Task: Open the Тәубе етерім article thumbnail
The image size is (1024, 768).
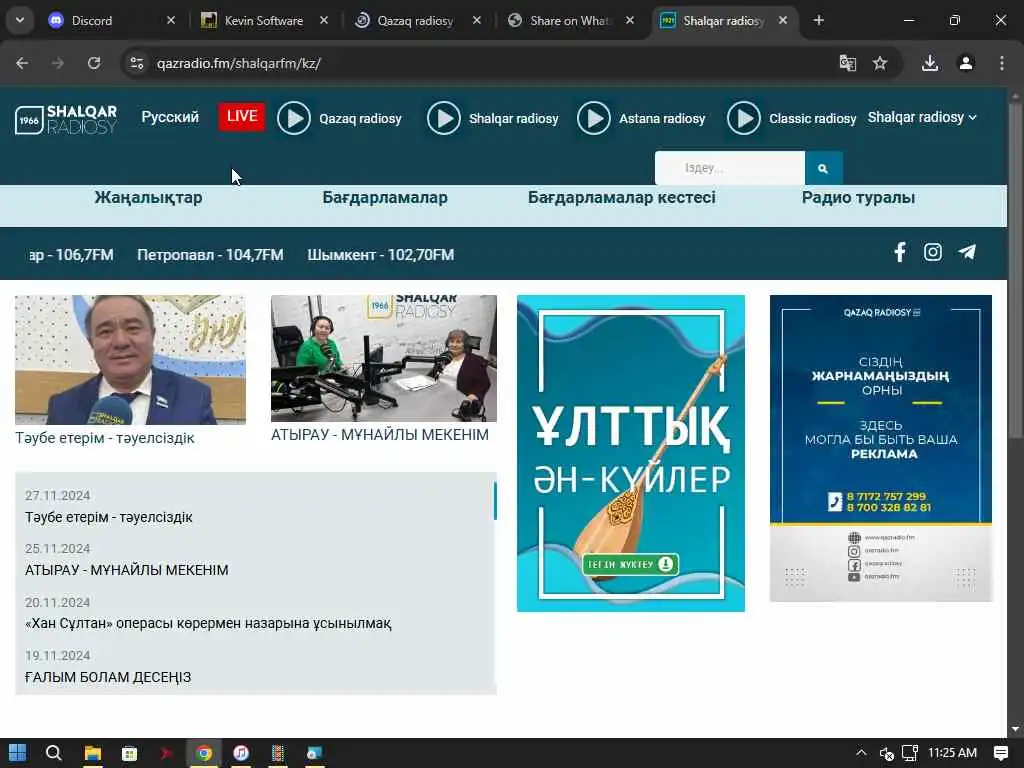Action: [131, 360]
